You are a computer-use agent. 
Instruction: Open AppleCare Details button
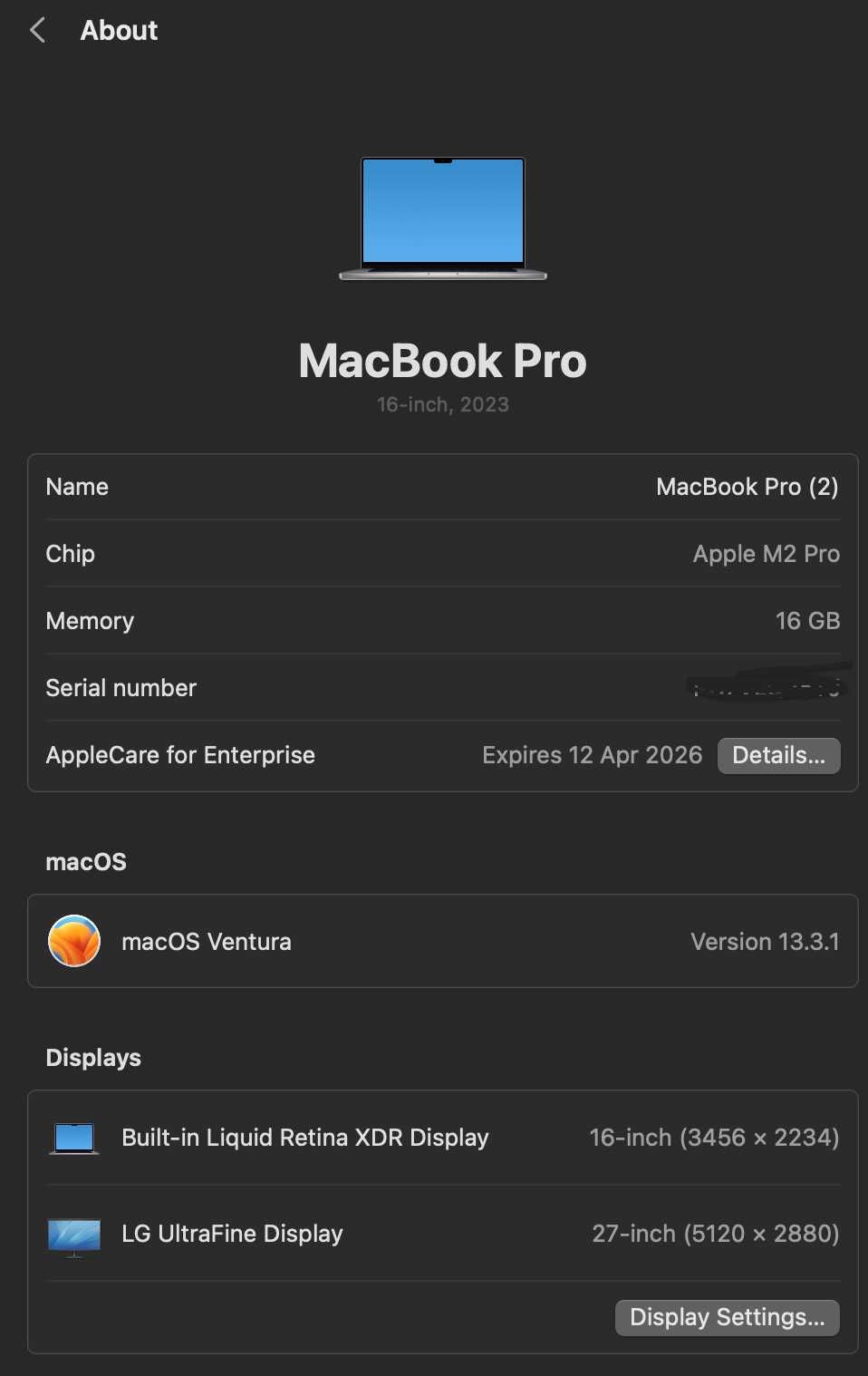pos(779,755)
